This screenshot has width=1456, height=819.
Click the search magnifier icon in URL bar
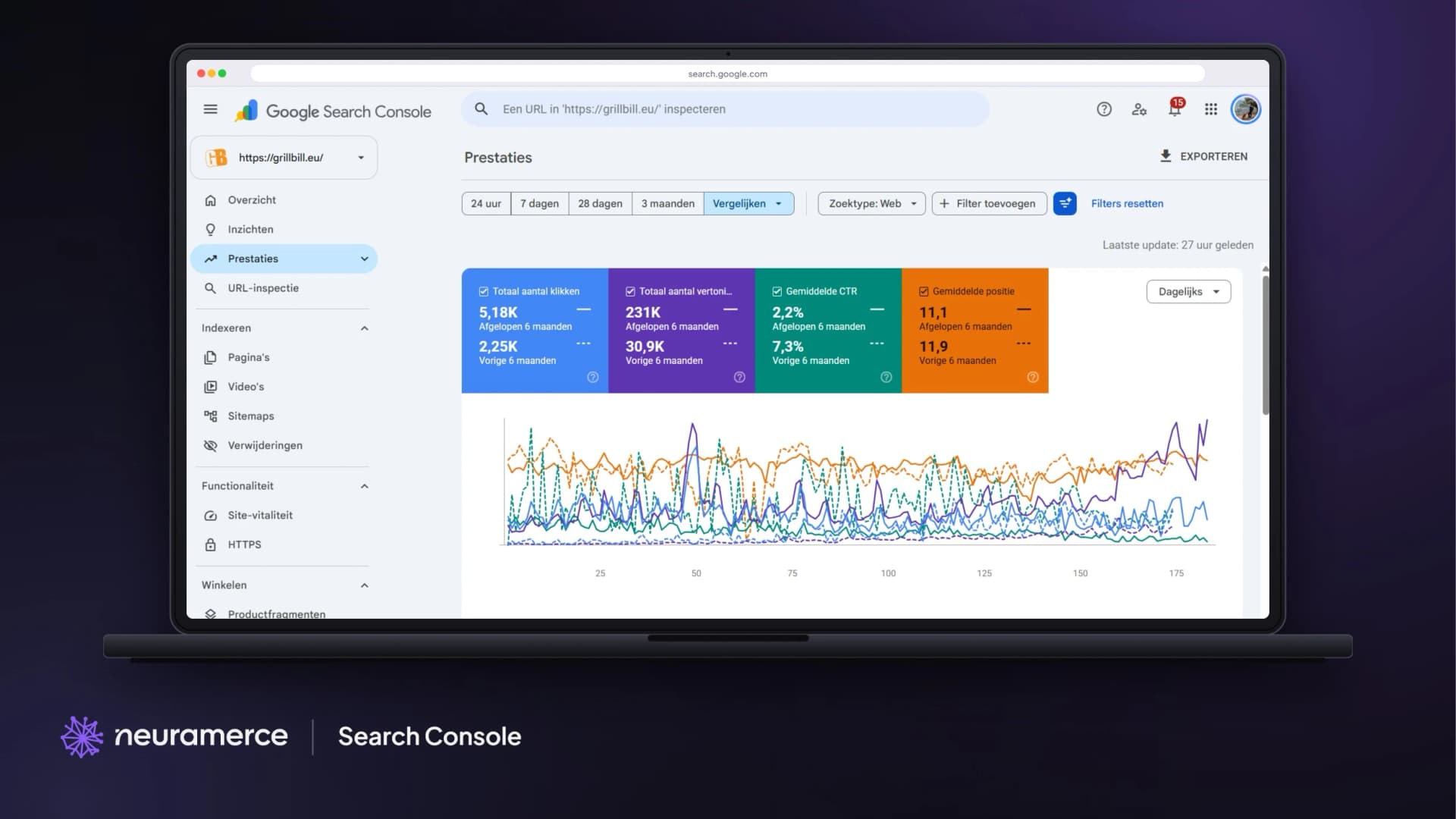482,109
